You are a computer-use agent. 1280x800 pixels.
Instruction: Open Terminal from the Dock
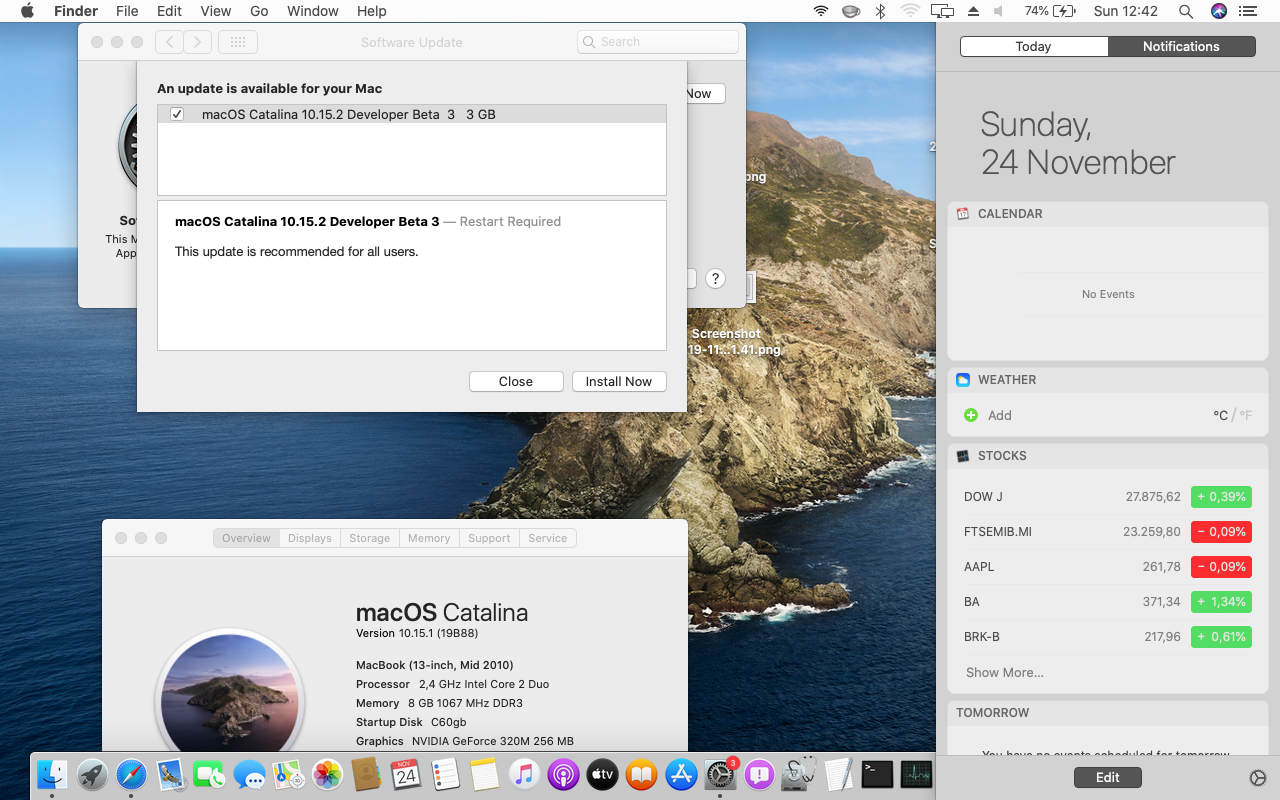877,775
